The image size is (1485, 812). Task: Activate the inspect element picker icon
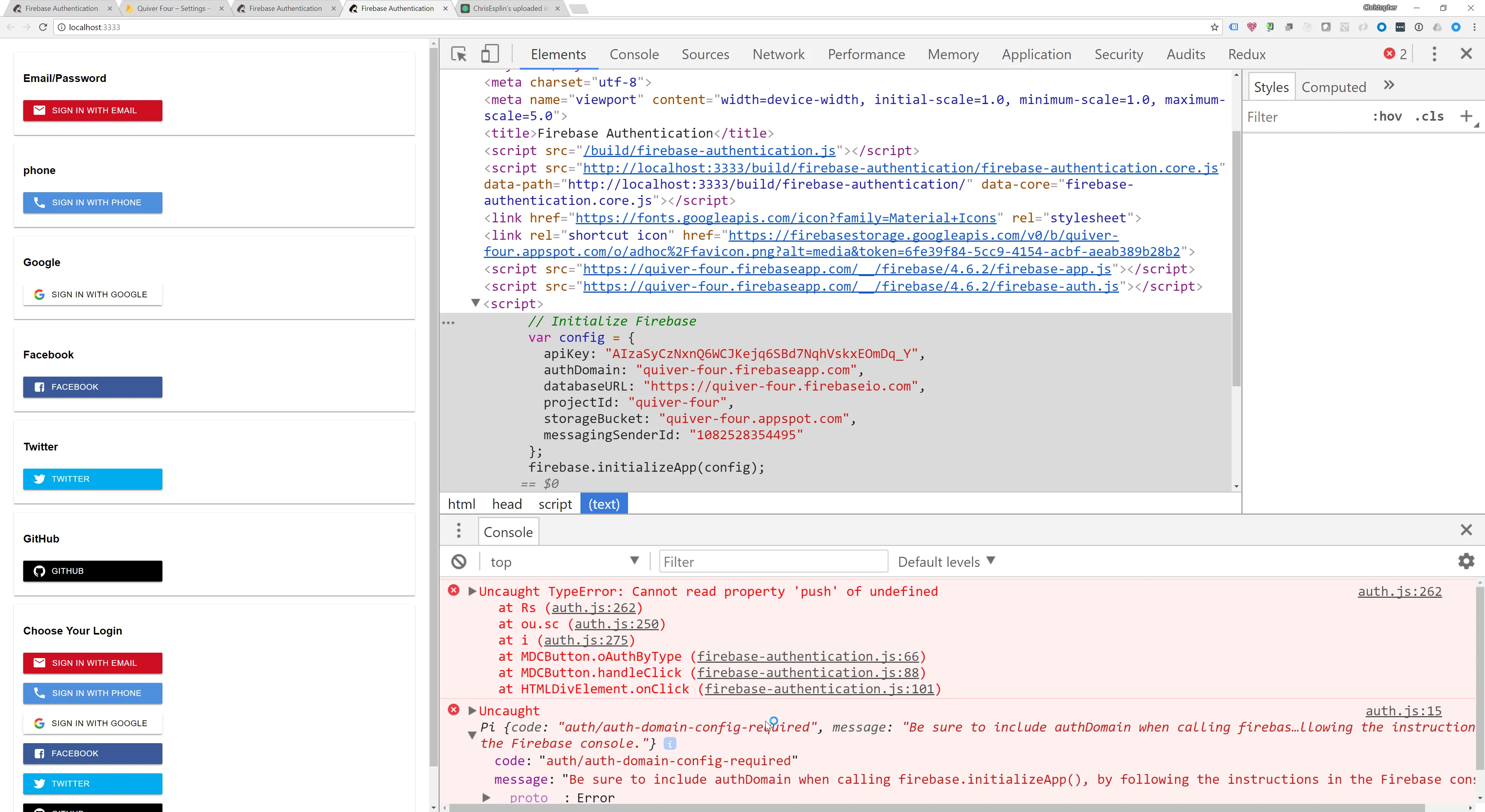point(459,54)
